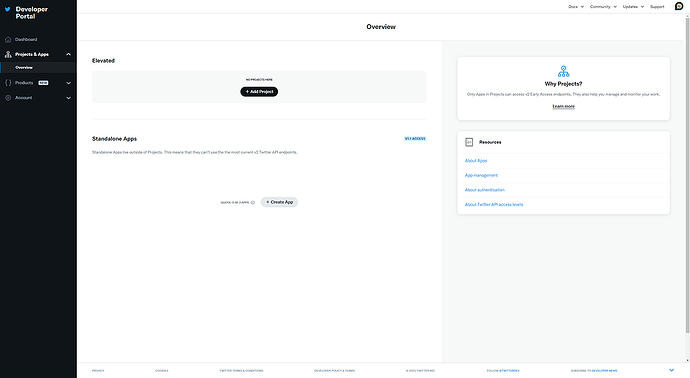Expand the Account section chevron
Image resolution: width=690 pixels, height=378 pixels.
(x=68, y=98)
